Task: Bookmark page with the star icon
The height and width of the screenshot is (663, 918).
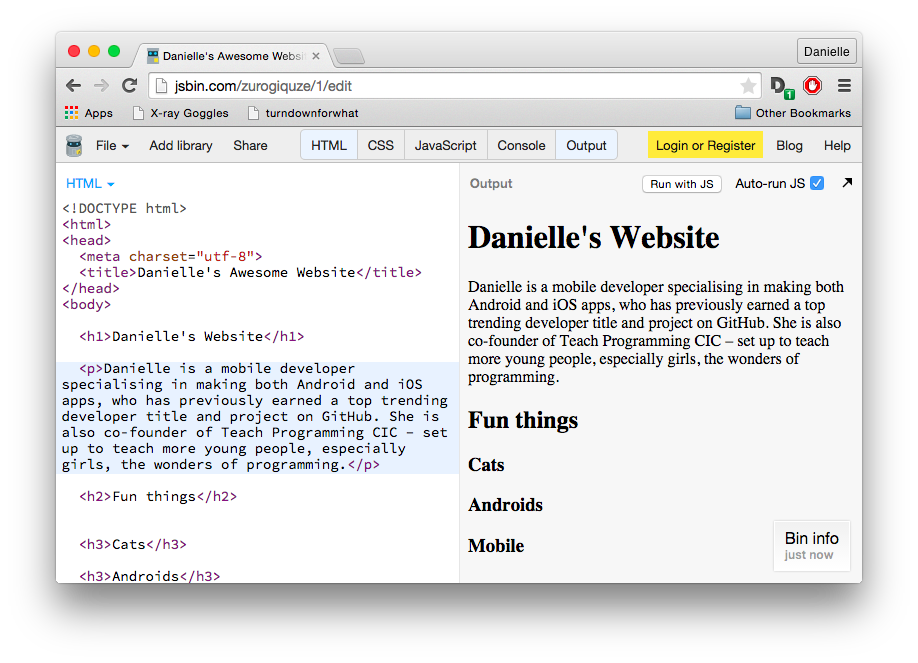Action: coord(748,86)
